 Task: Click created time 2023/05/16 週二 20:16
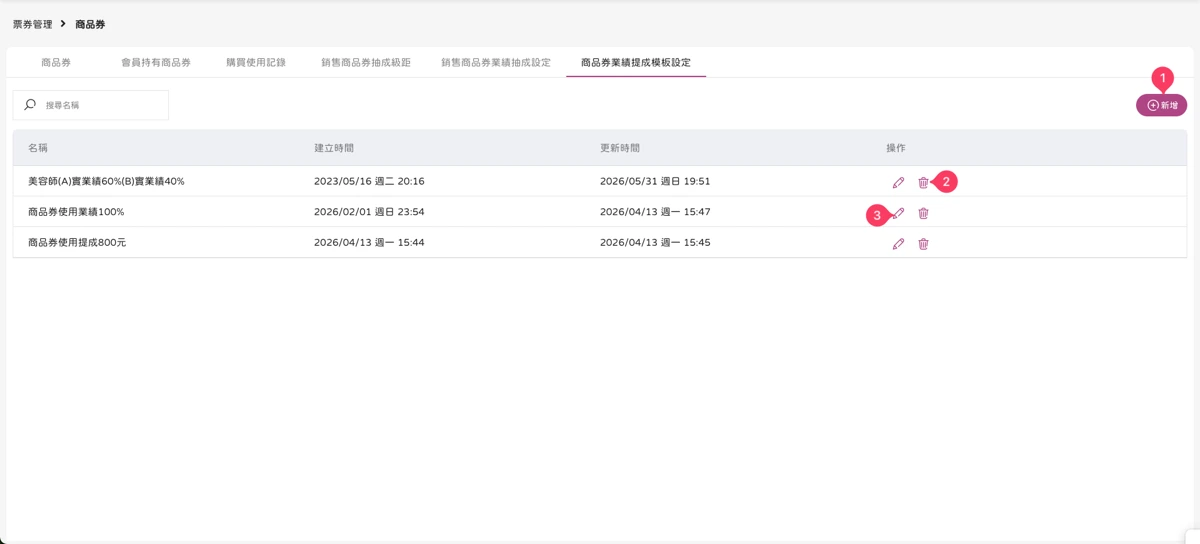click(369, 182)
